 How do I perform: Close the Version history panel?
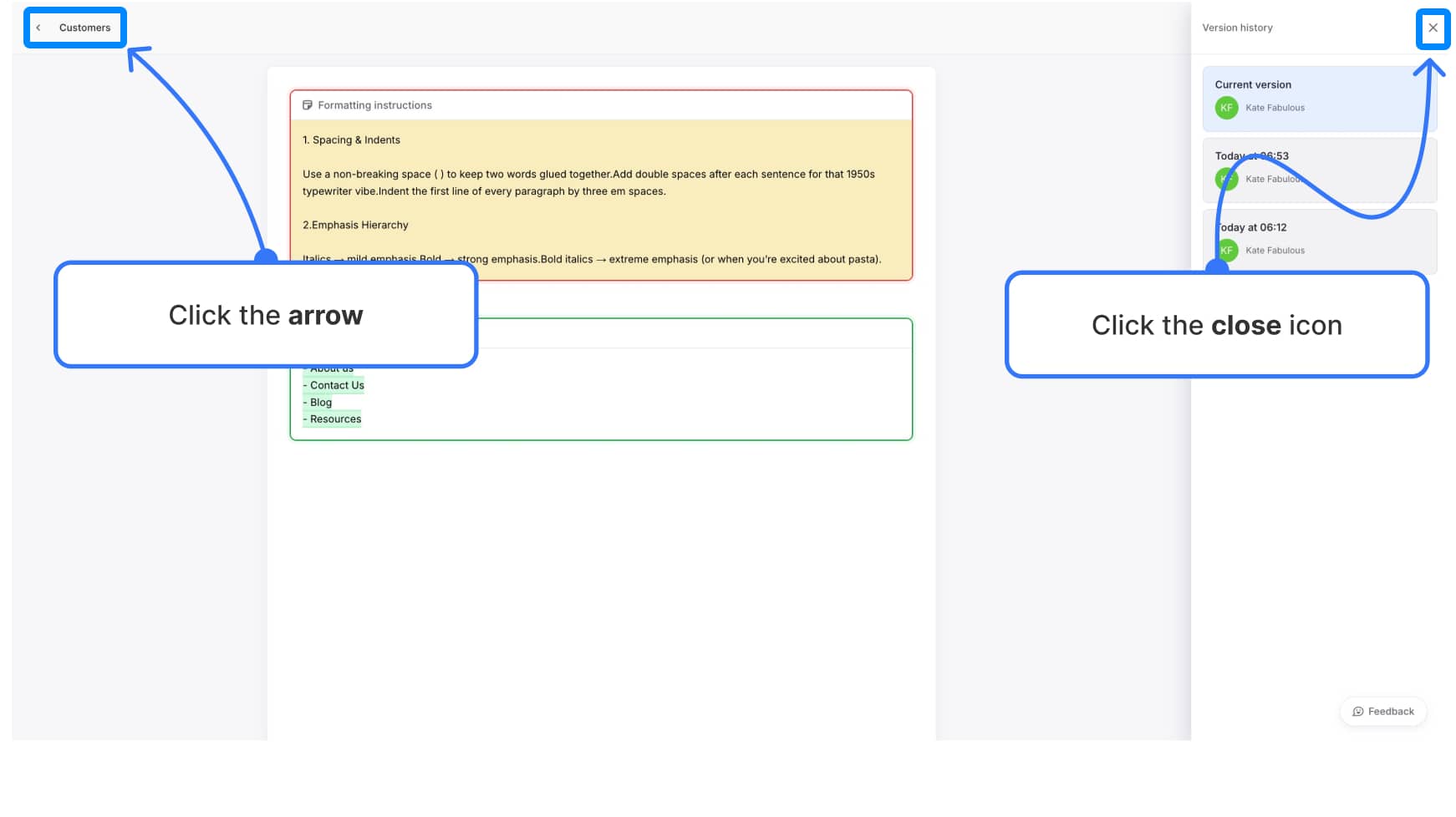(x=1433, y=28)
